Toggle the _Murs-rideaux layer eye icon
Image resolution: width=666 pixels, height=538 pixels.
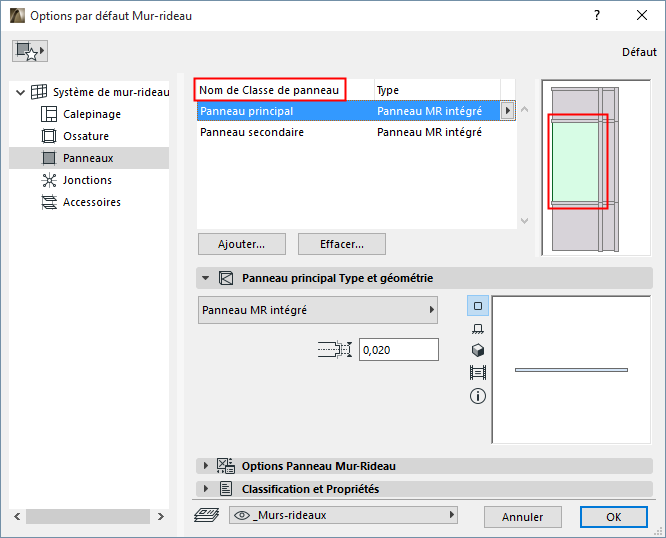tap(242, 515)
